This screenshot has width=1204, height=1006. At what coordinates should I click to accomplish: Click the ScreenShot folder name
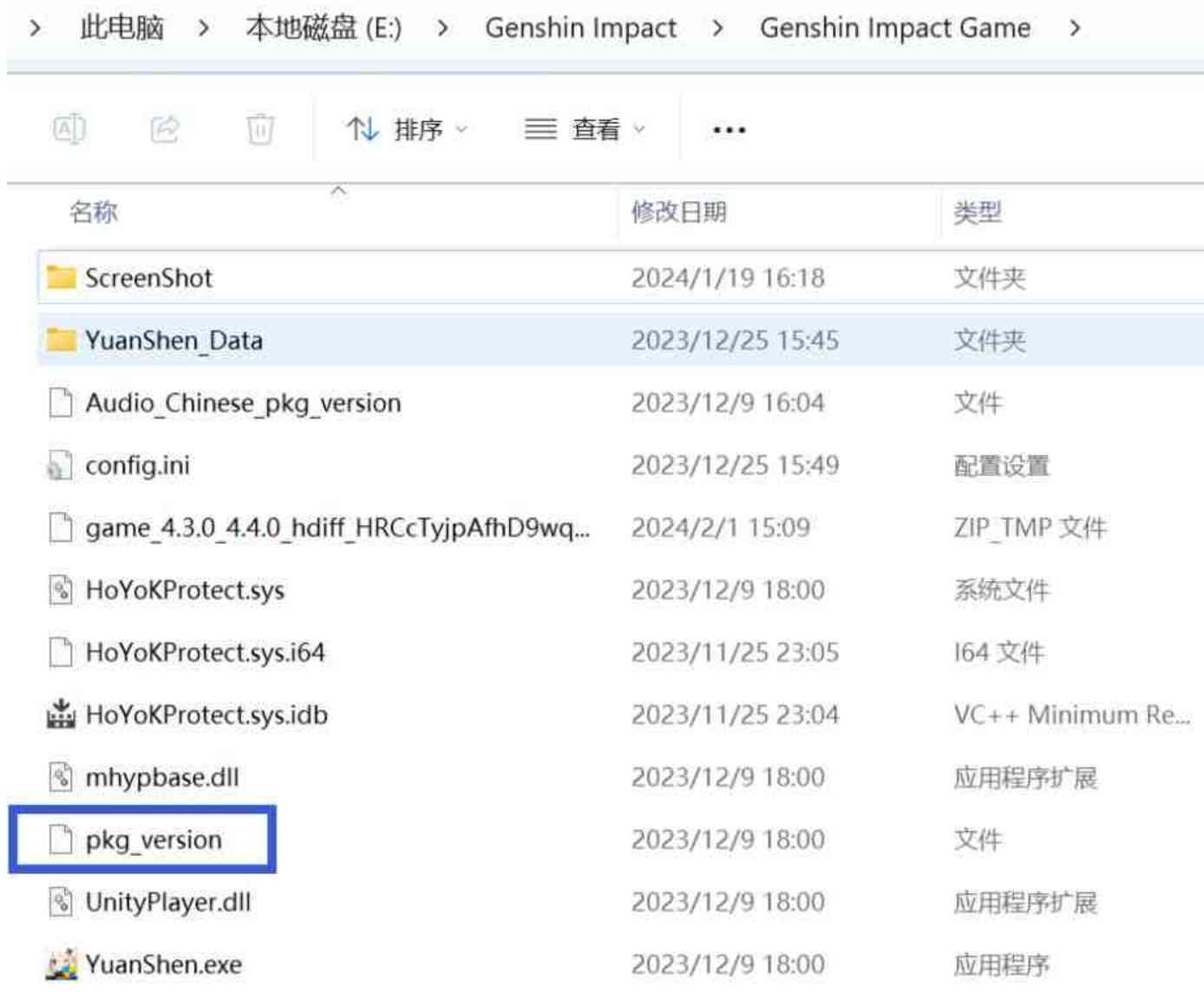tap(148, 278)
